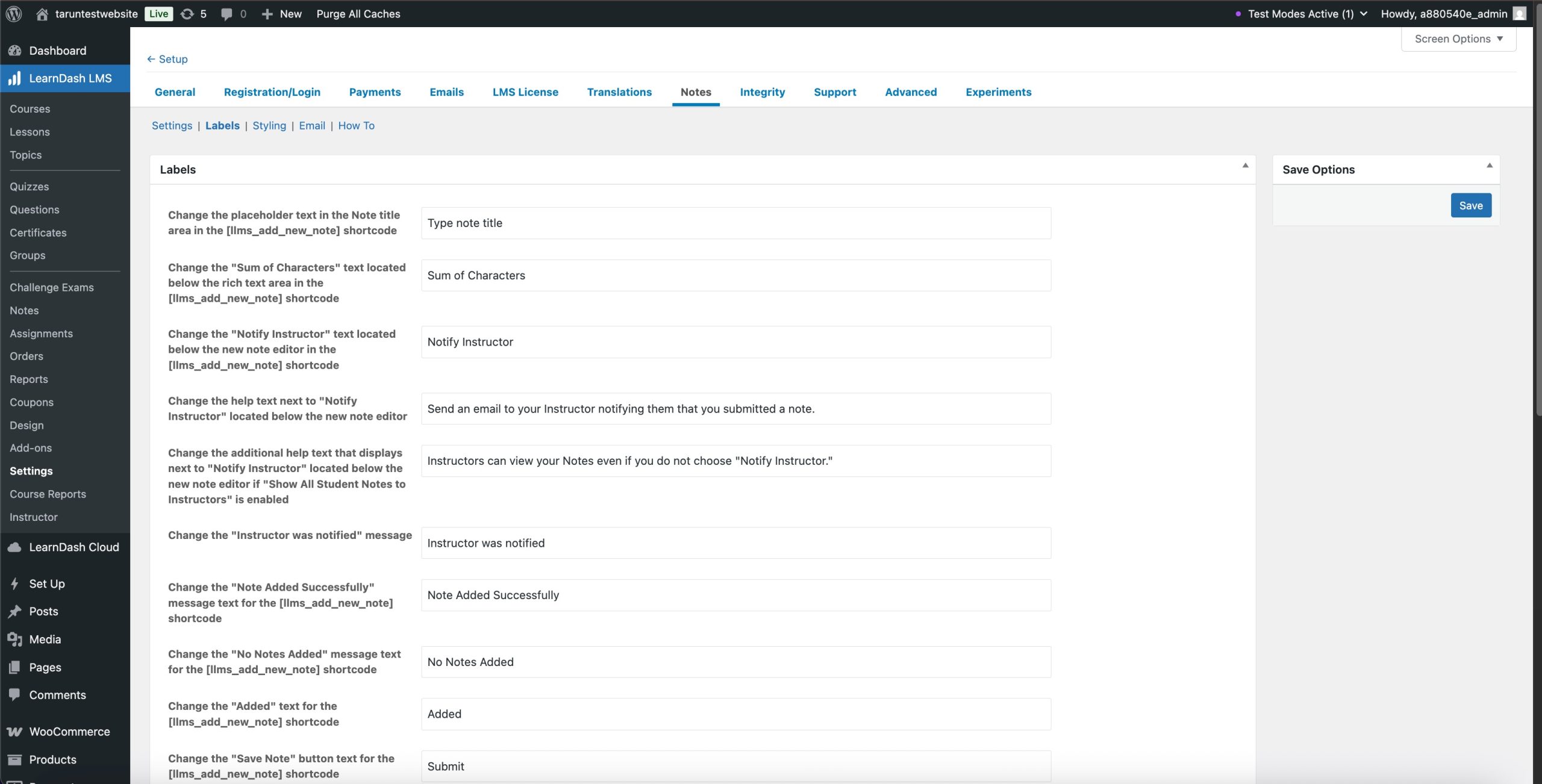Open the Payments tab

click(x=375, y=92)
